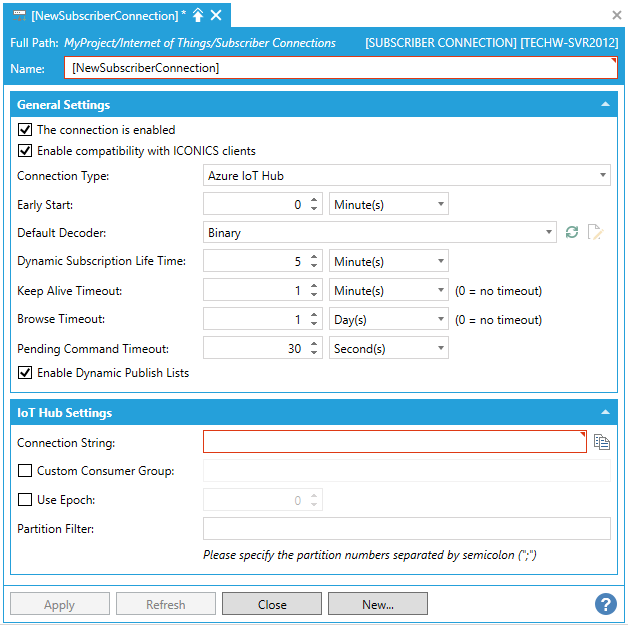Image resolution: width=628 pixels, height=626 pixels.
Task: Decrease Browse Timeout value
Action: point(314,324)
